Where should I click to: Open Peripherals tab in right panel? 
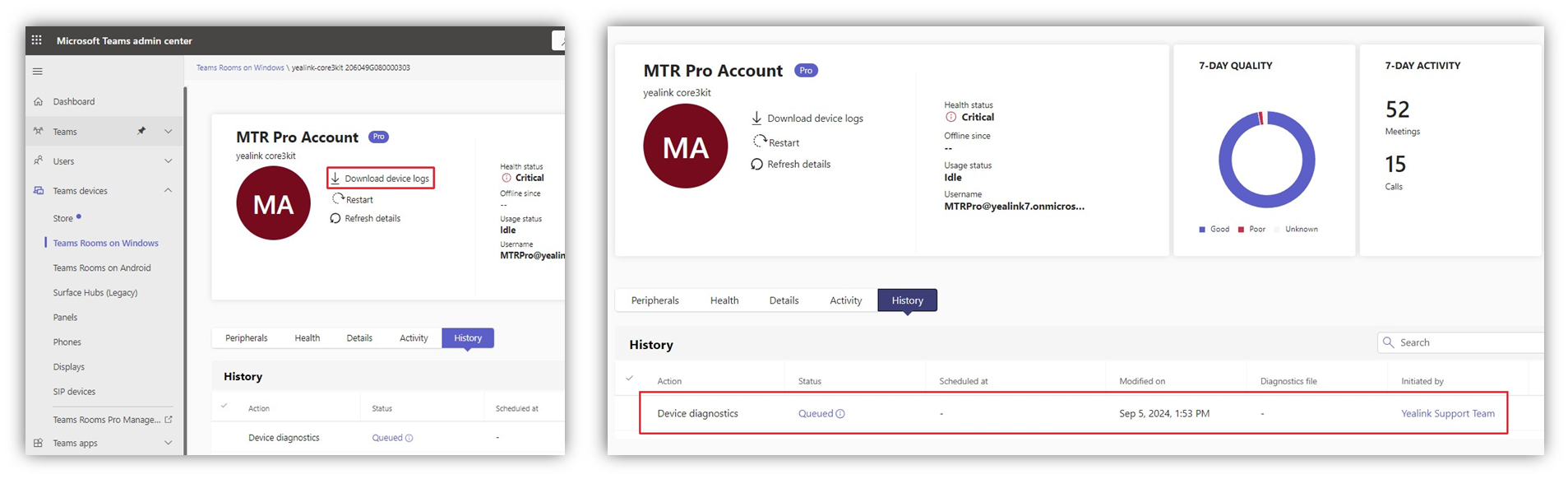pyautogui.click(x=655, y=300)
